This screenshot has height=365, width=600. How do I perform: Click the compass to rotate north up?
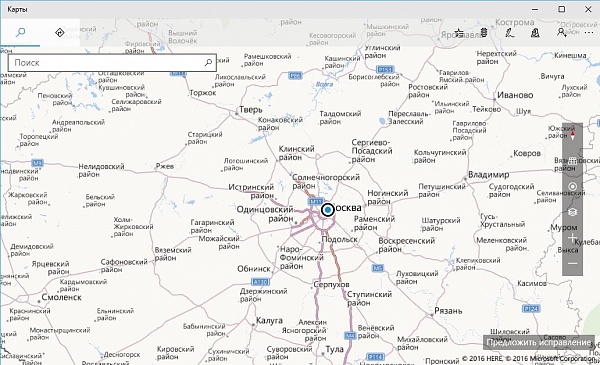coord(572,135)
